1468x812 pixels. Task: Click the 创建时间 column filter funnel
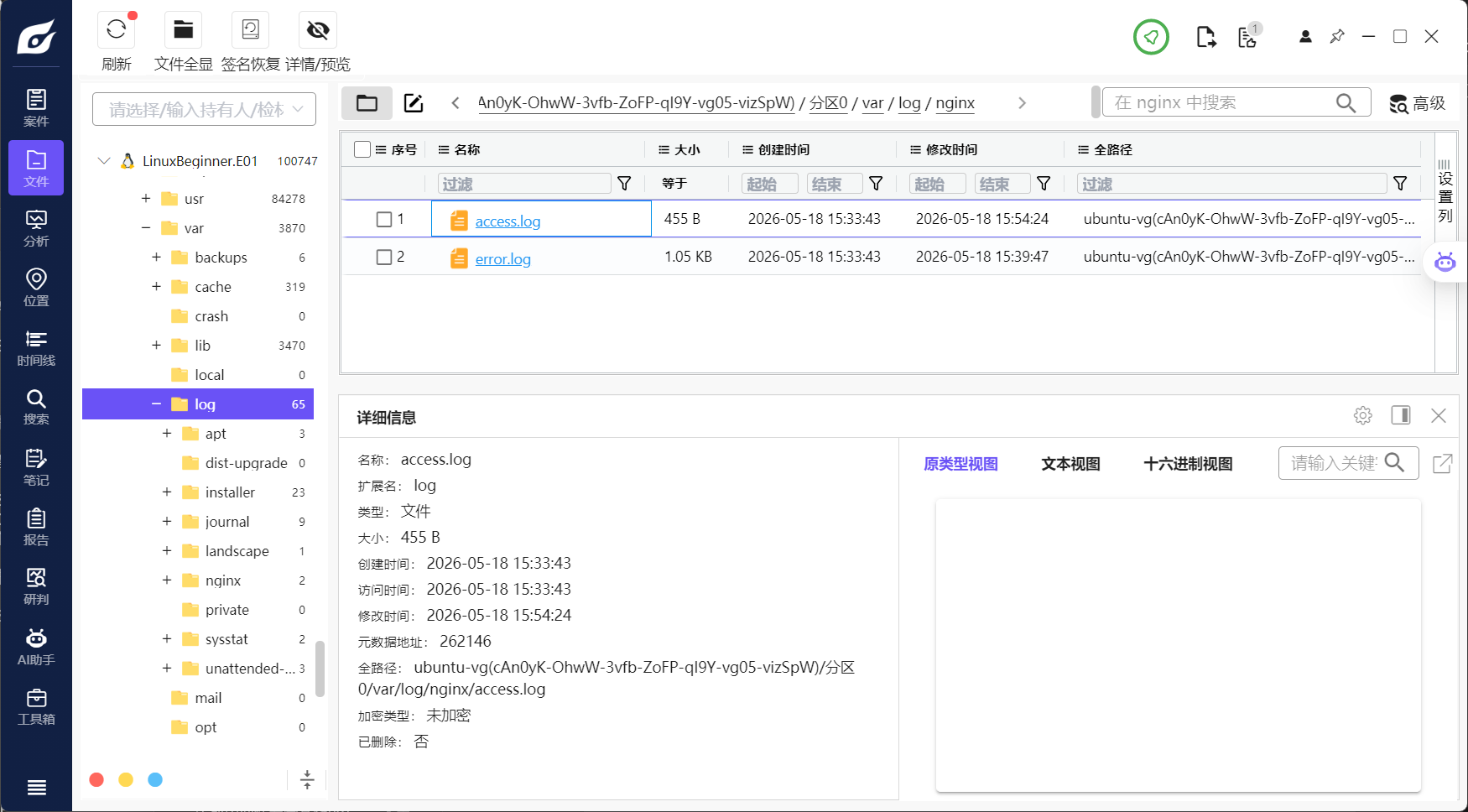coord(876,183)
